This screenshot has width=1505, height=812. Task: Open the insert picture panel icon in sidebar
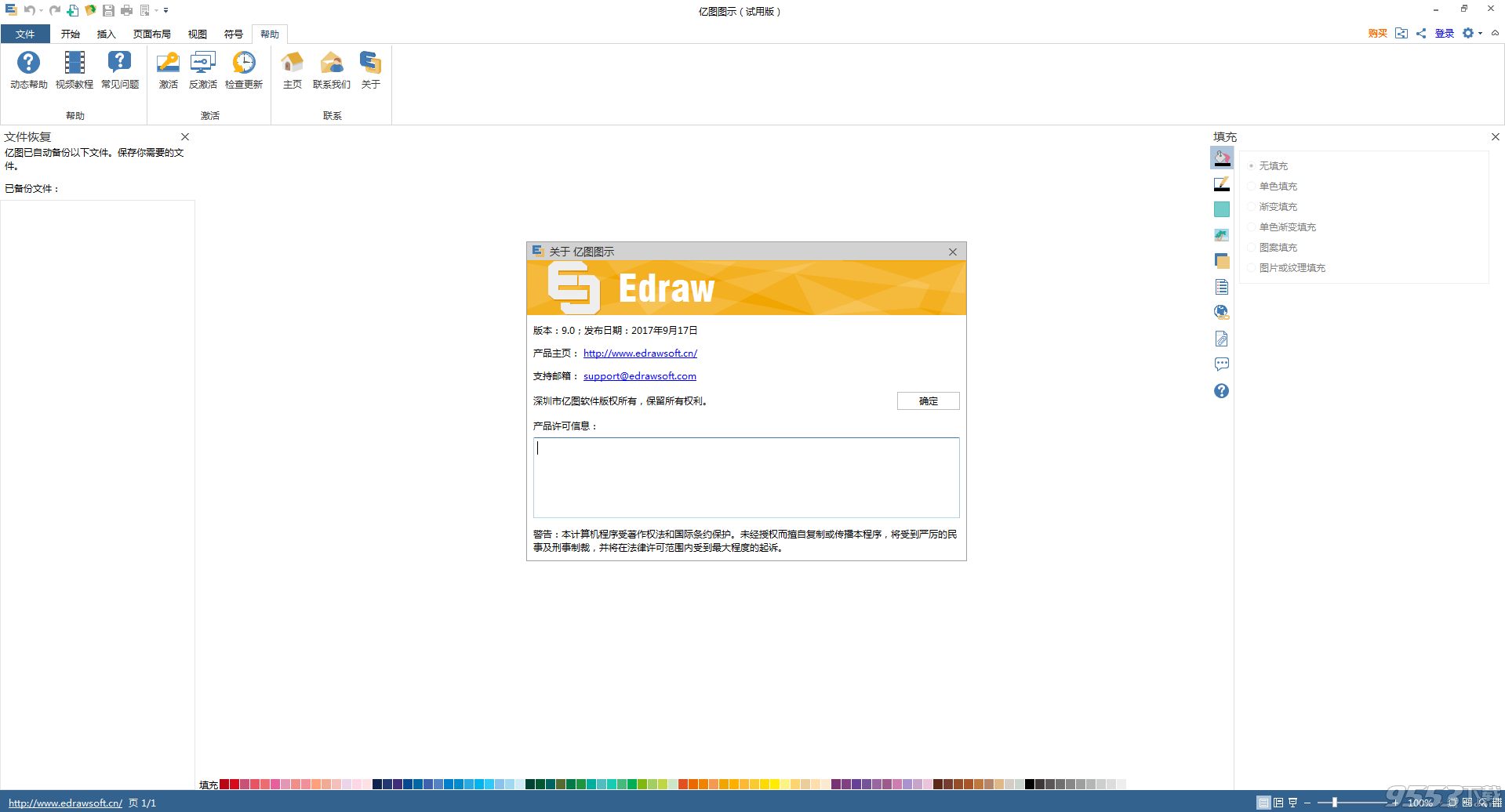click(x=1222, y=235)
